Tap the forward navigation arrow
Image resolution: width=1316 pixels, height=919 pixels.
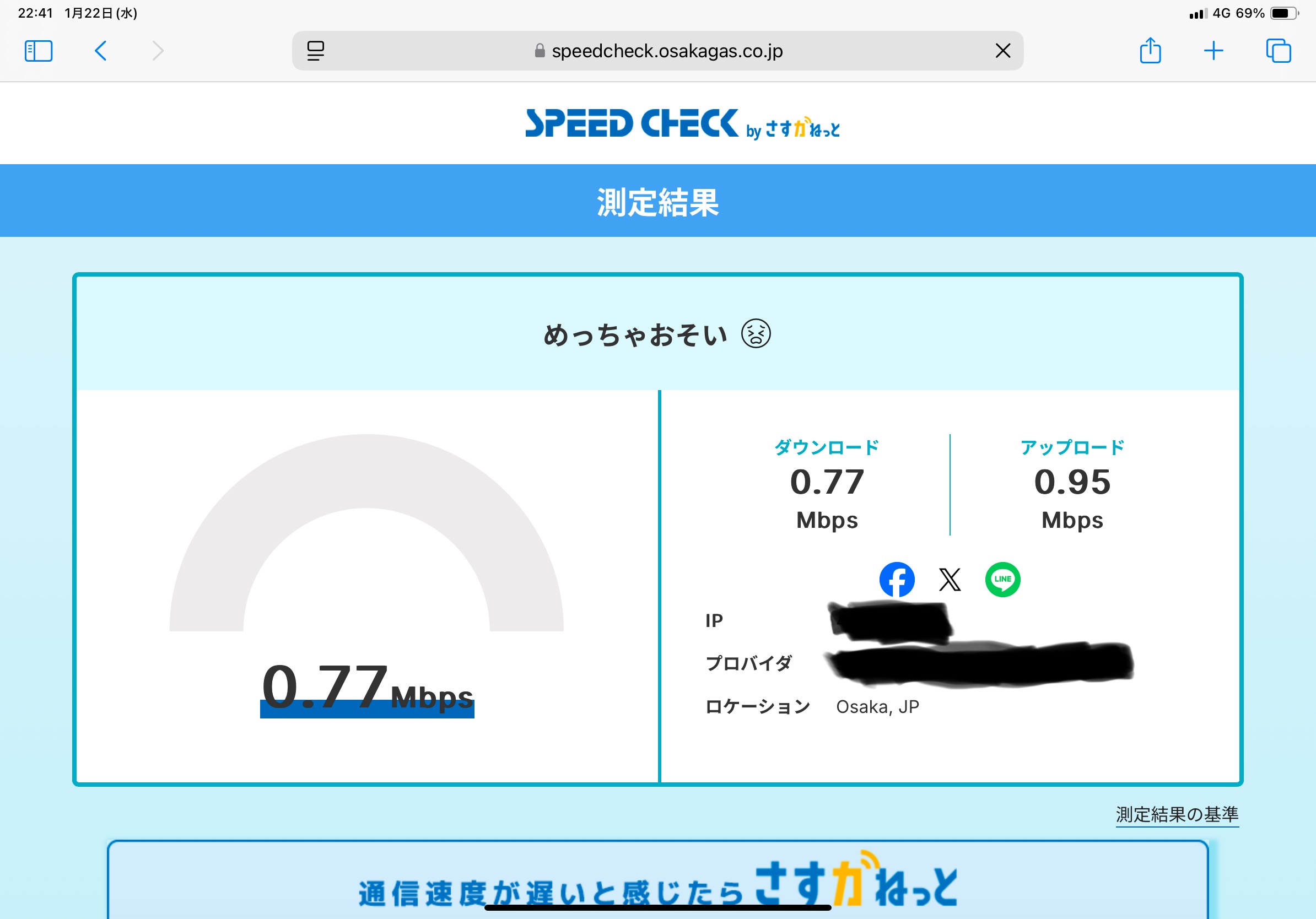[158, 51]
